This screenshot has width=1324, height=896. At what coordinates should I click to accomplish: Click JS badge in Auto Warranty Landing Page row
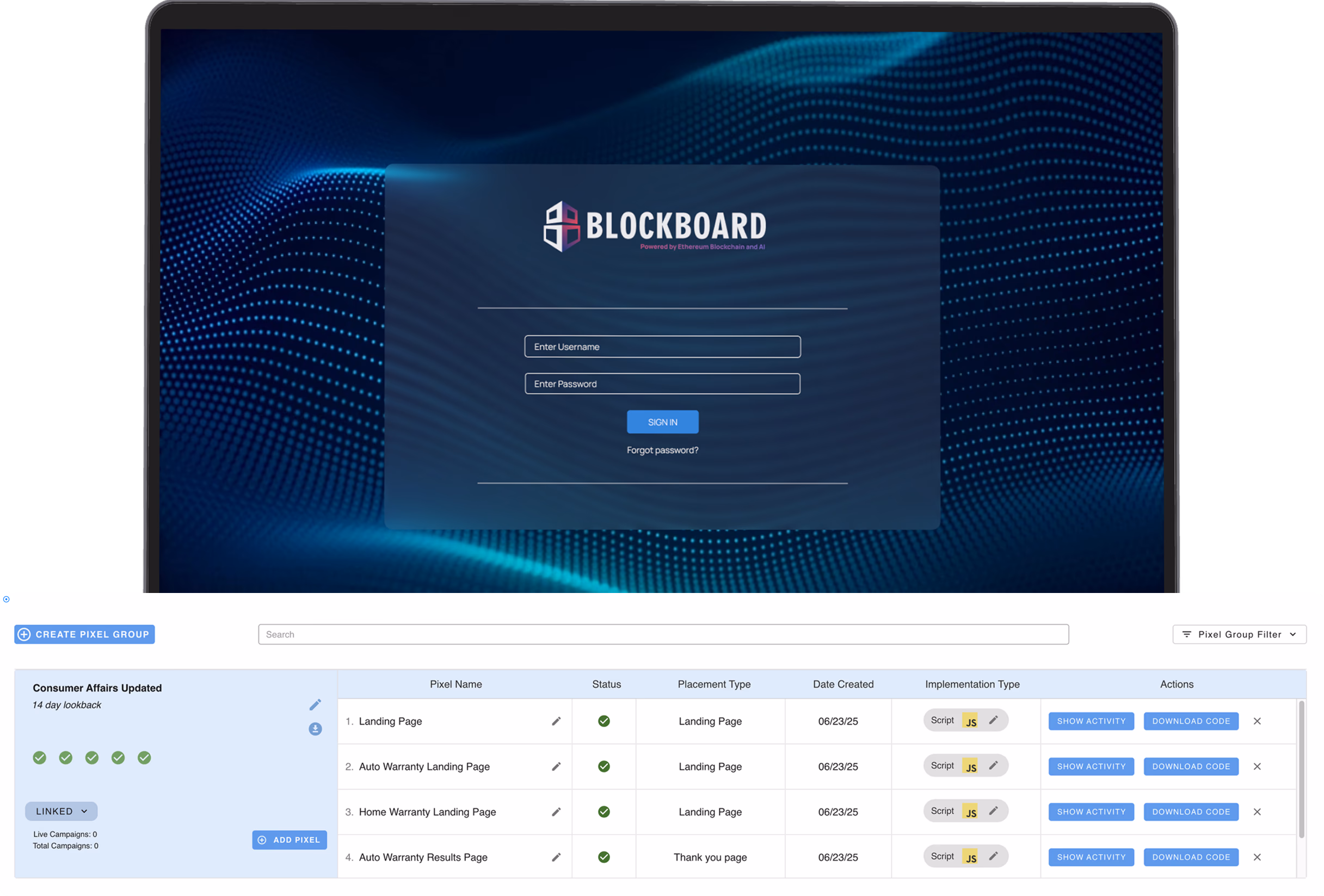(x=970, y=765)
